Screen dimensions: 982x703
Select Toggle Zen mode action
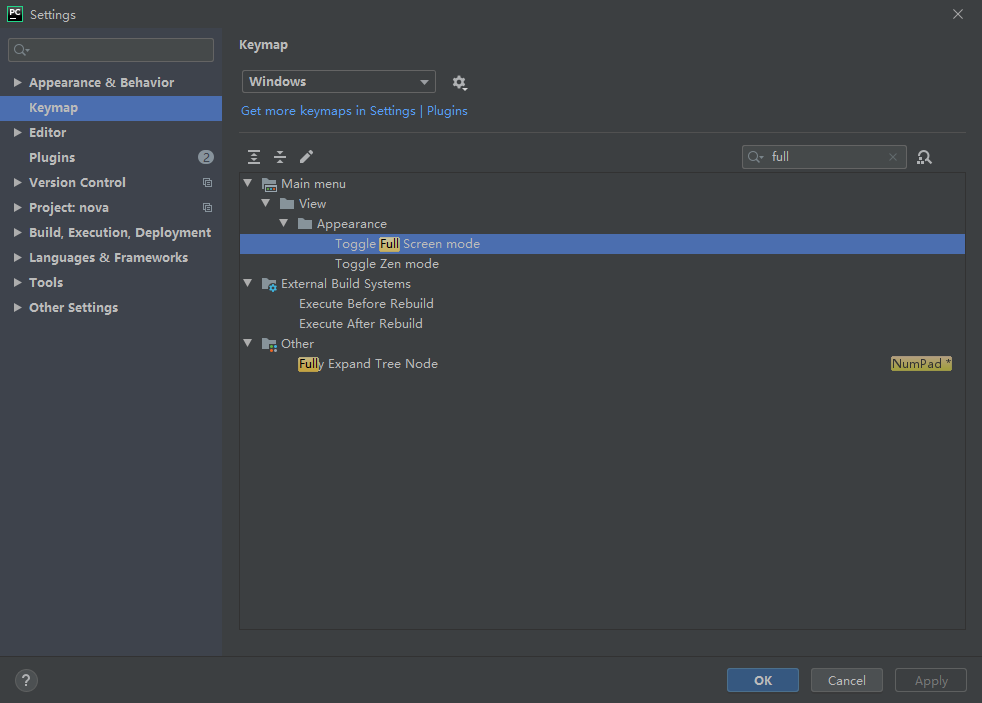pyautogui.click(x=386, y=264)
